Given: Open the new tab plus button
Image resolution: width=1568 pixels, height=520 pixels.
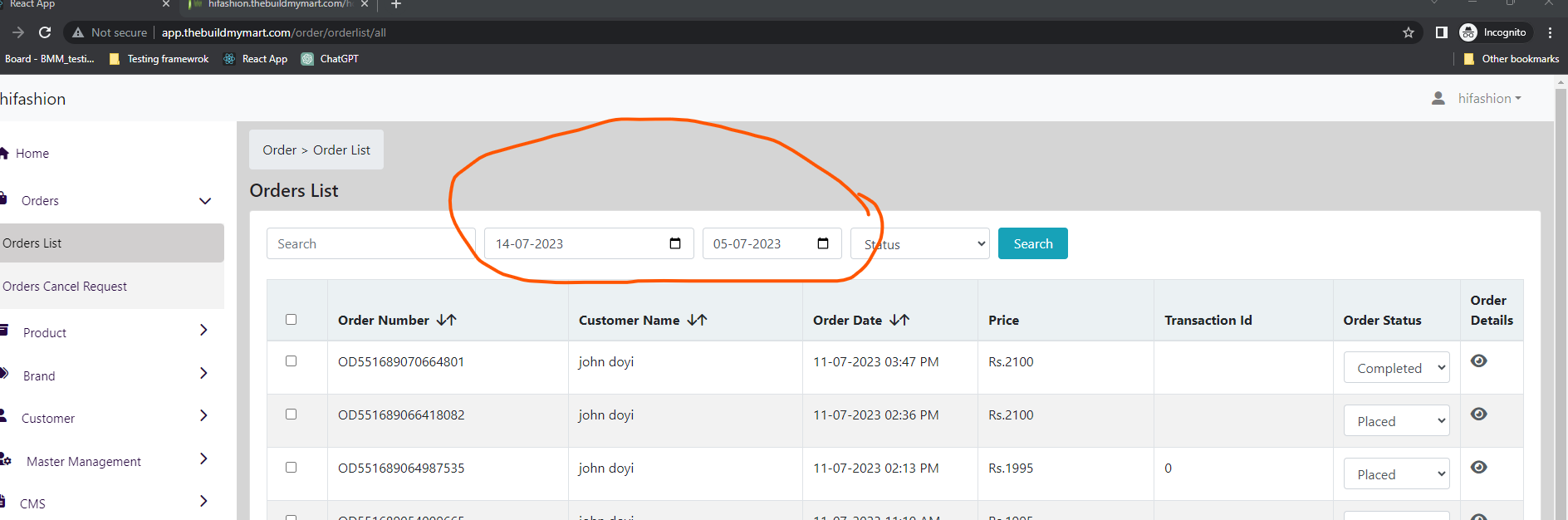Looking at the screenshot, I should coord(396,4).
